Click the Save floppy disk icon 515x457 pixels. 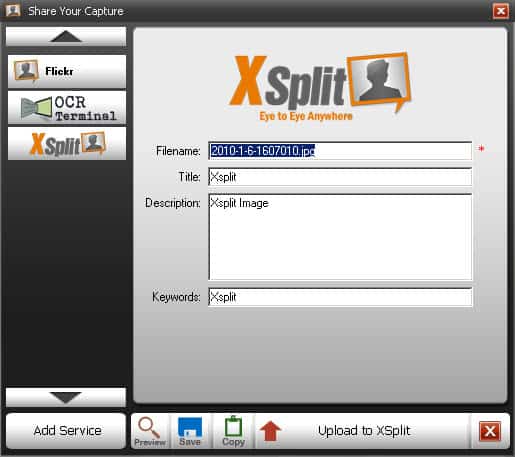point(190,427)
